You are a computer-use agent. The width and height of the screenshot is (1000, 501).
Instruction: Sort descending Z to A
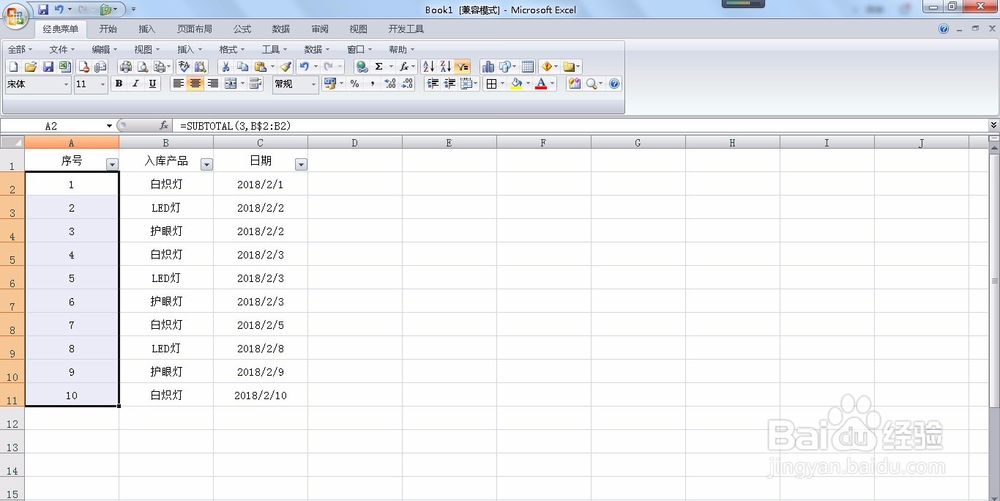click(x=446, y=66)
